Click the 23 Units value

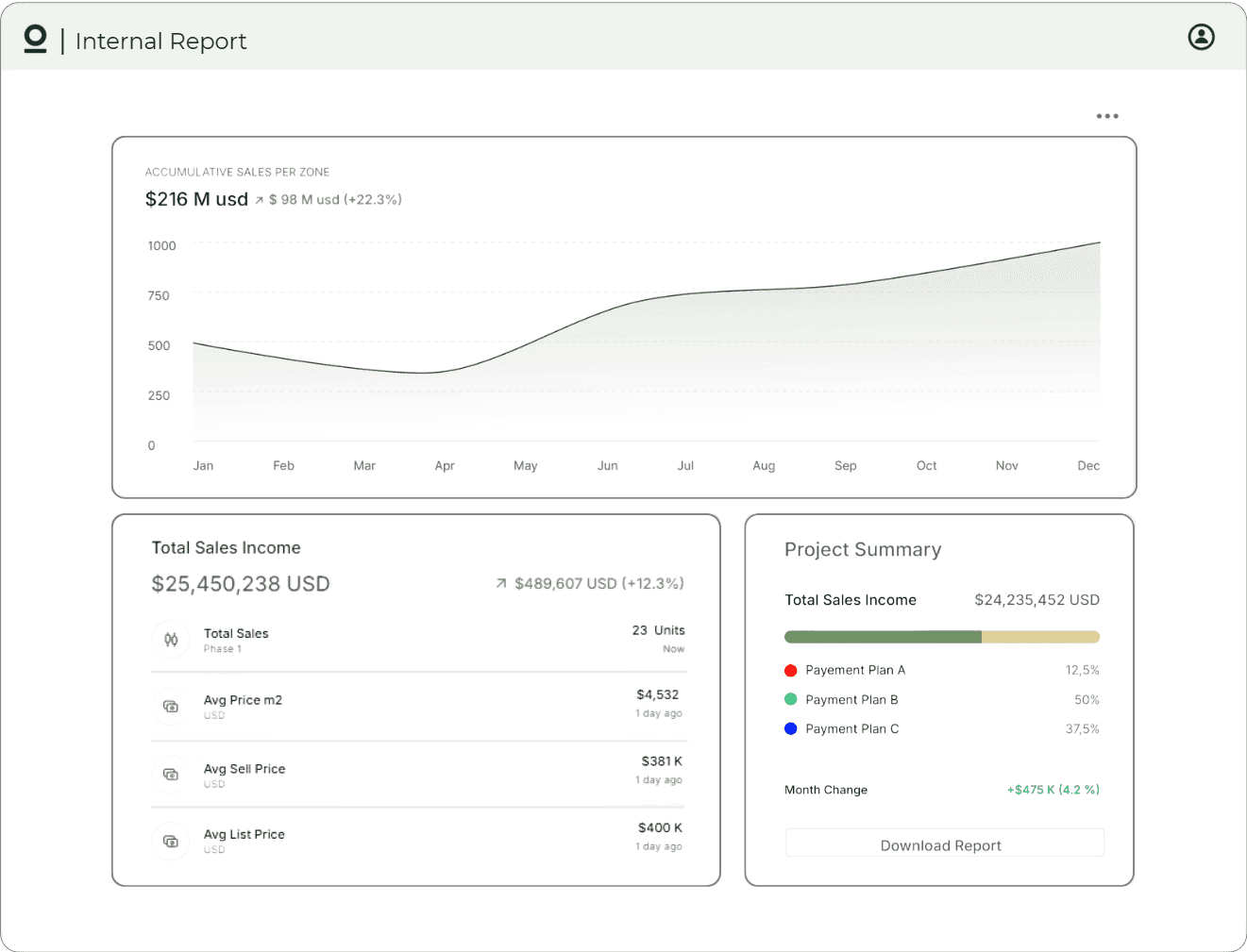tap(659, 630)
